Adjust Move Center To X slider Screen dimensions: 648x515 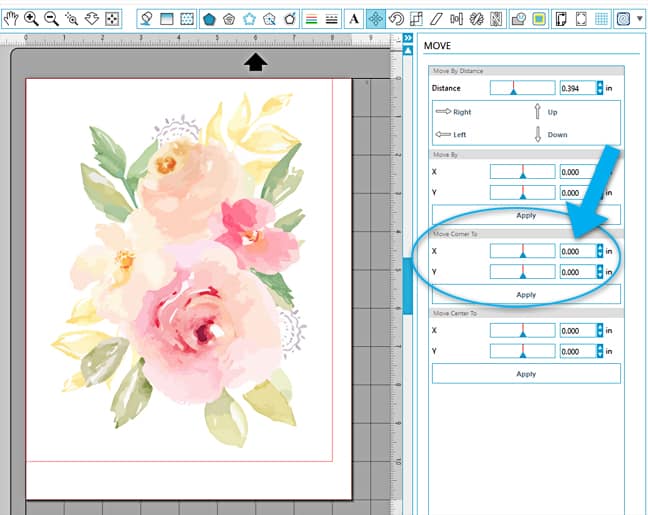point(522,330)
